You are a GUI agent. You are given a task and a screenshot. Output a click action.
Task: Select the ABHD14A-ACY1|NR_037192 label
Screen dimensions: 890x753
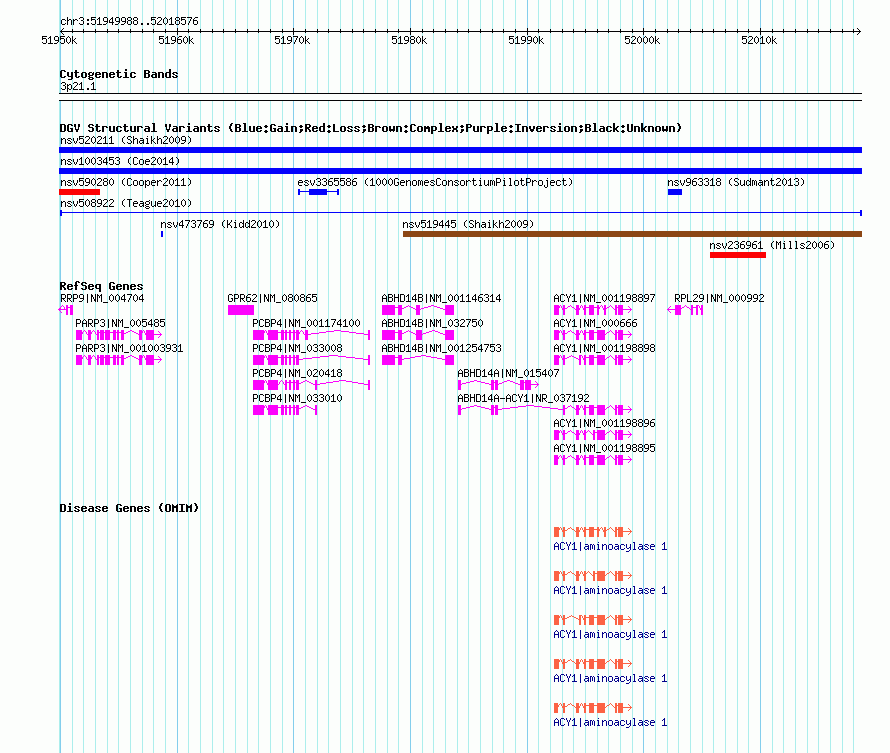click(x=523, y=398)
